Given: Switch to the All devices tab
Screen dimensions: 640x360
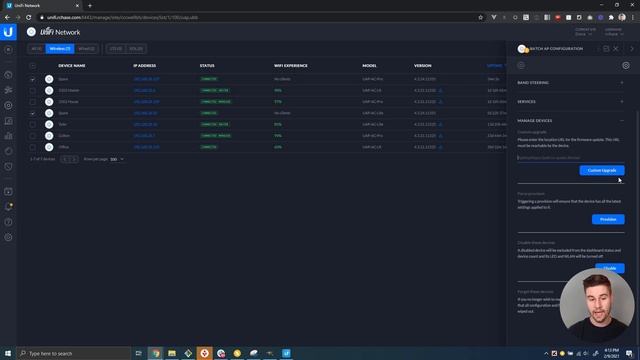Looking at the screenshot, I should pyautogui.click(x=36, y=49).
